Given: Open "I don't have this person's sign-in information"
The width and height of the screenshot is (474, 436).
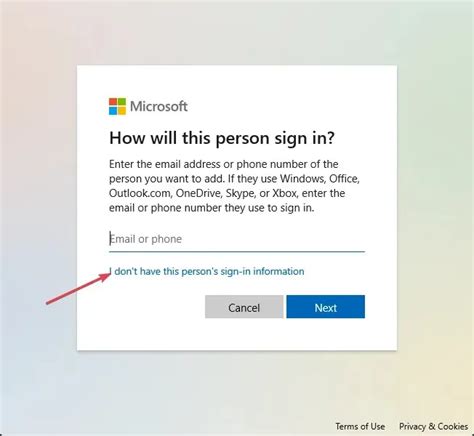Looking at the screenshot, I should (x=207, y=271).
